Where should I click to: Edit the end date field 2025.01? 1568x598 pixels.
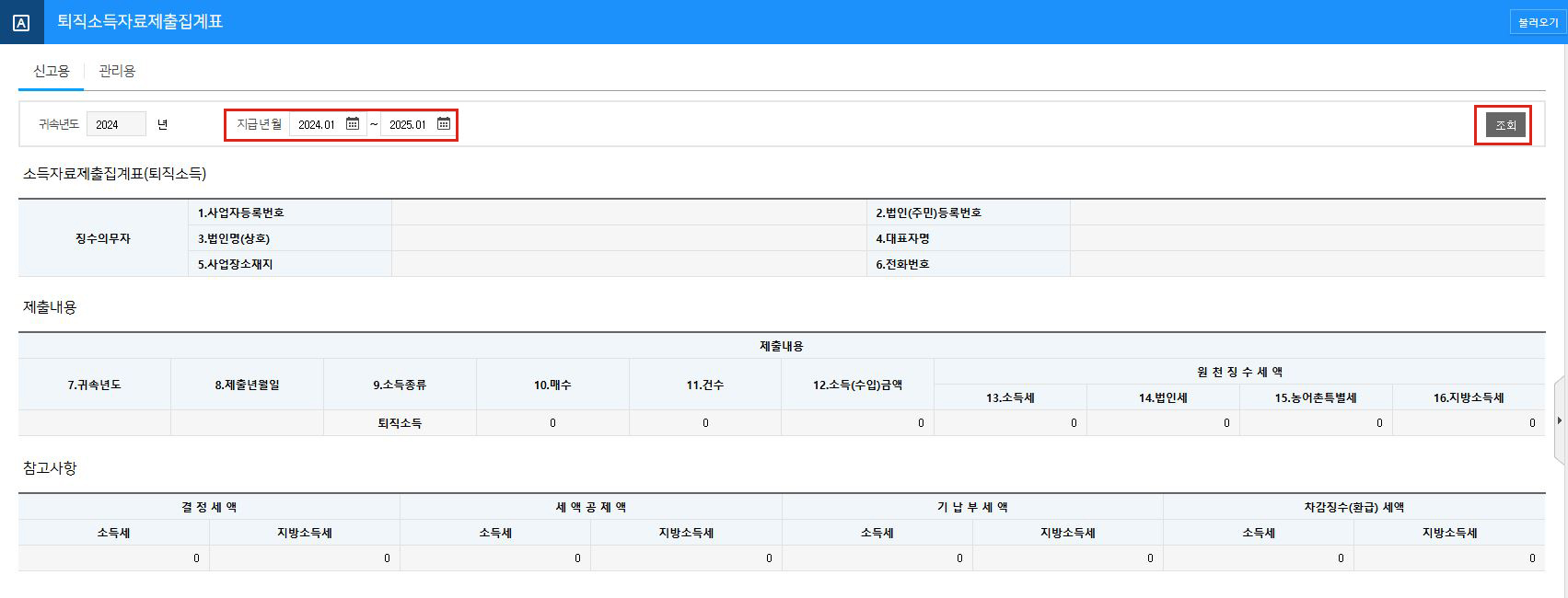(x=408, y=124)
